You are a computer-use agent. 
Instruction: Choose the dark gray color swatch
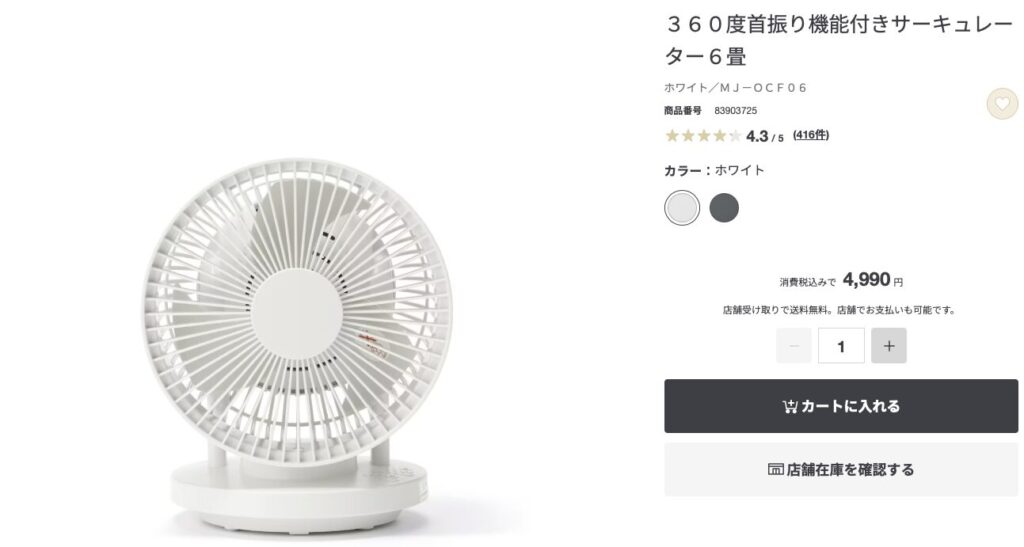(724, 208)
